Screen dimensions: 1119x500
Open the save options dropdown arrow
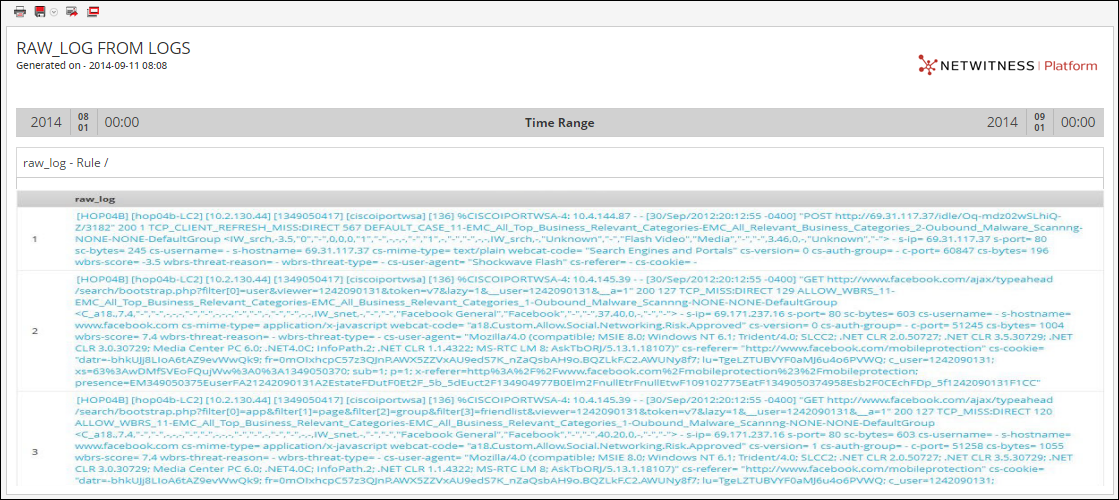(x=54, y=12)
